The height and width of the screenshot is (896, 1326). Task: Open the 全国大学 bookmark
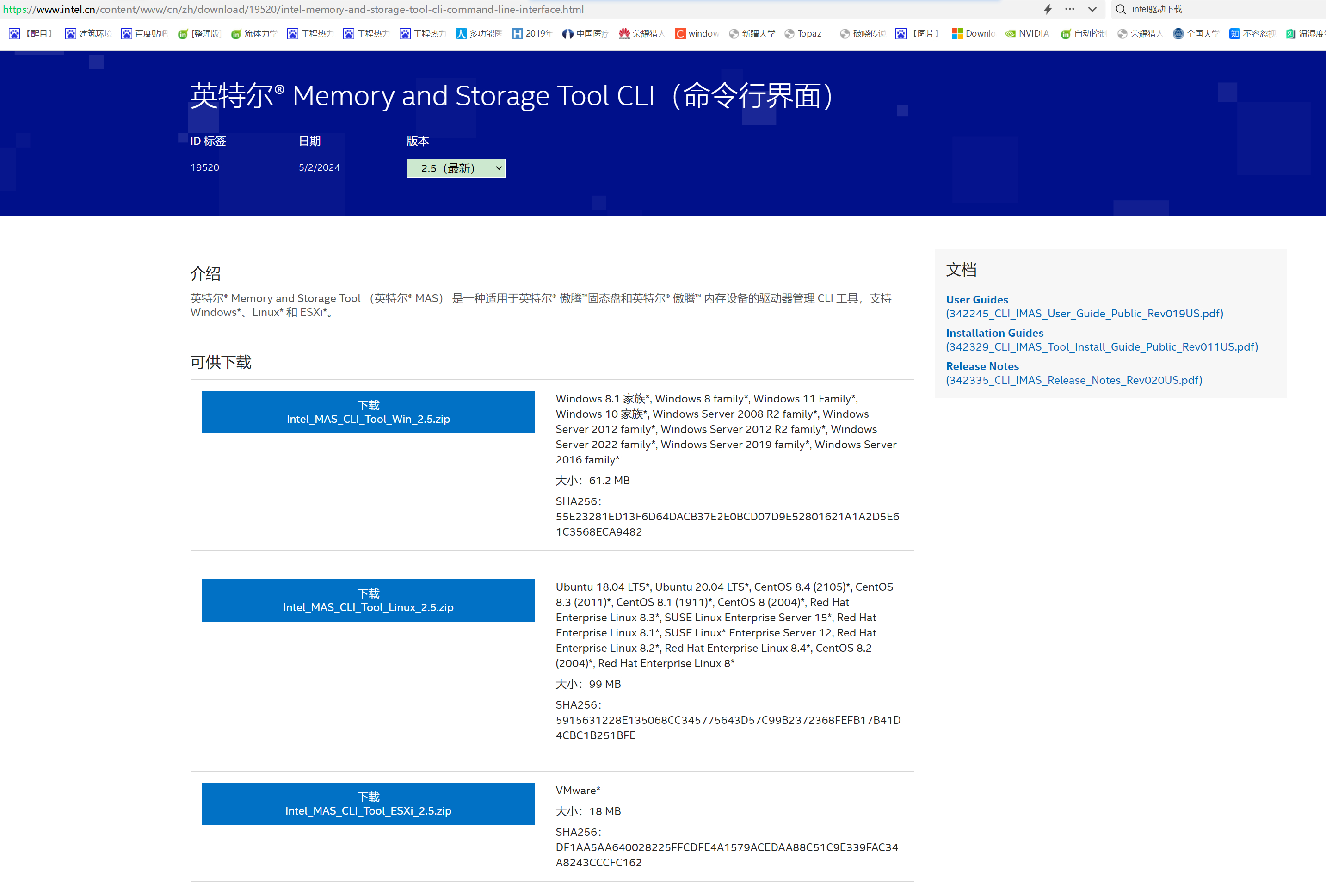click(1195, 34)
